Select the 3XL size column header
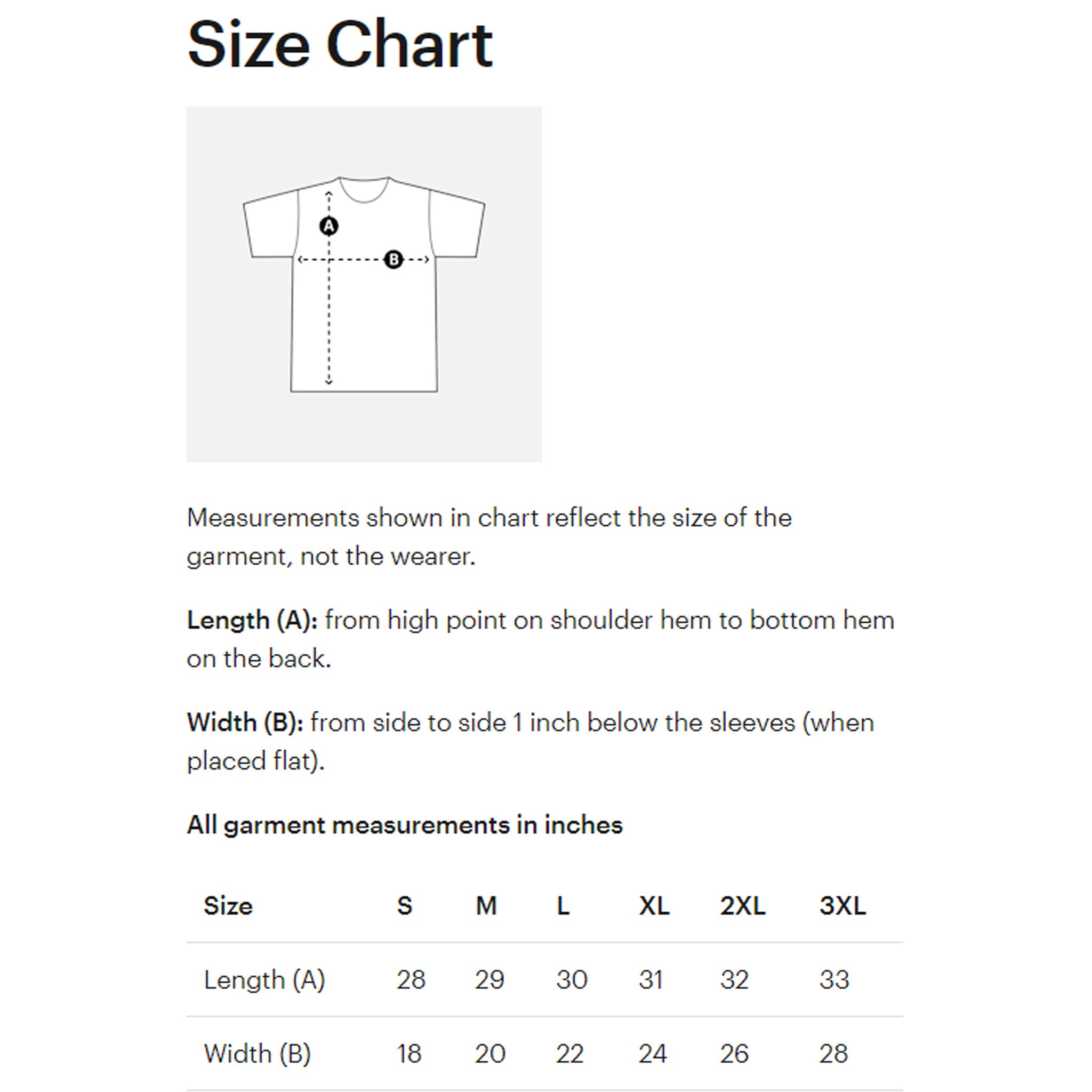The height and width of the screenshot is (1092, 1092). pos(843,905)
